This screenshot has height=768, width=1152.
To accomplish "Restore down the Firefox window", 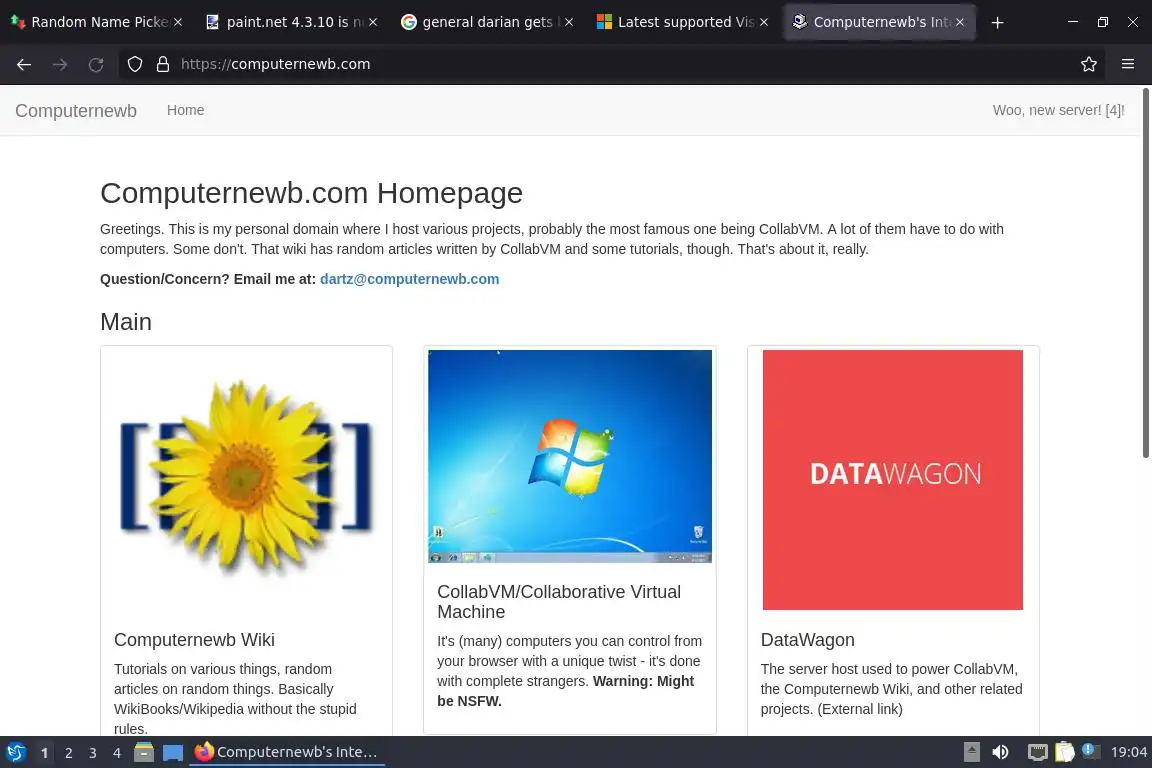I will pos(1103,23).
